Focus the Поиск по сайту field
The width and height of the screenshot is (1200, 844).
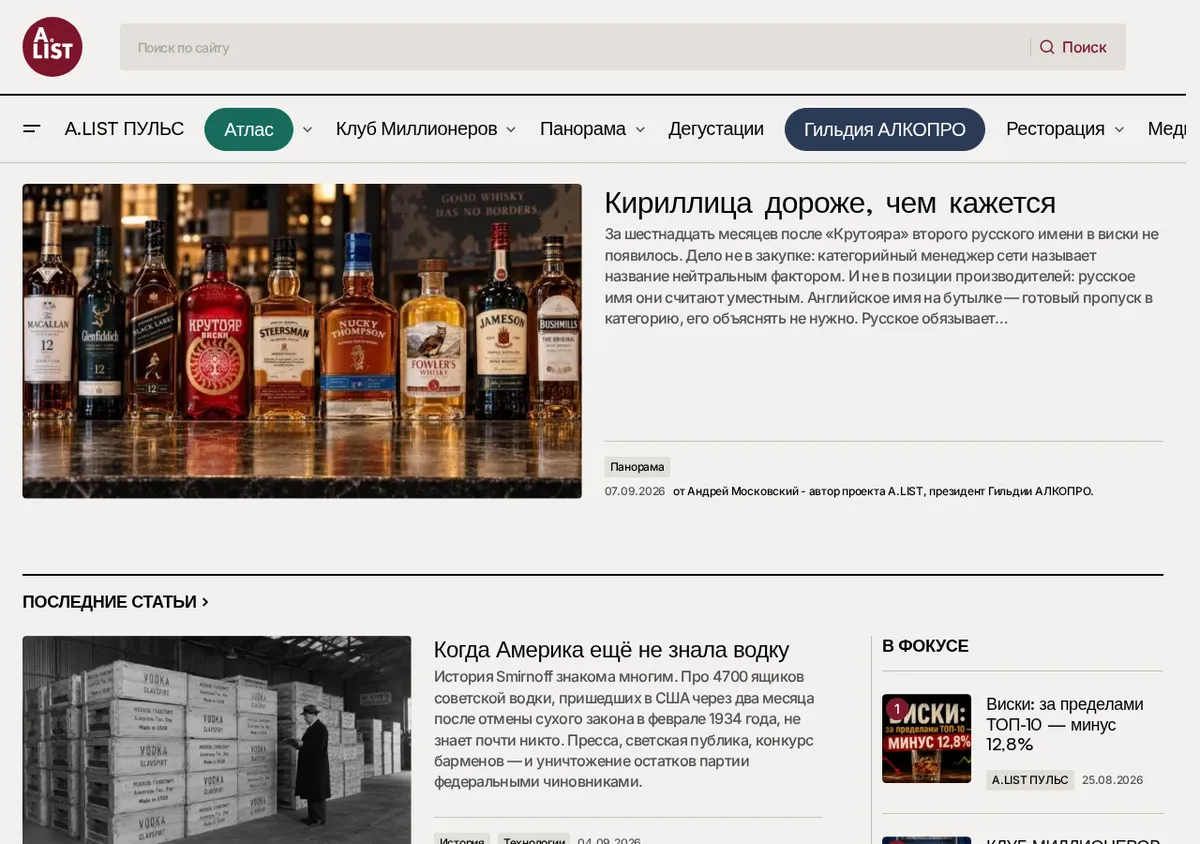[575, 47]
